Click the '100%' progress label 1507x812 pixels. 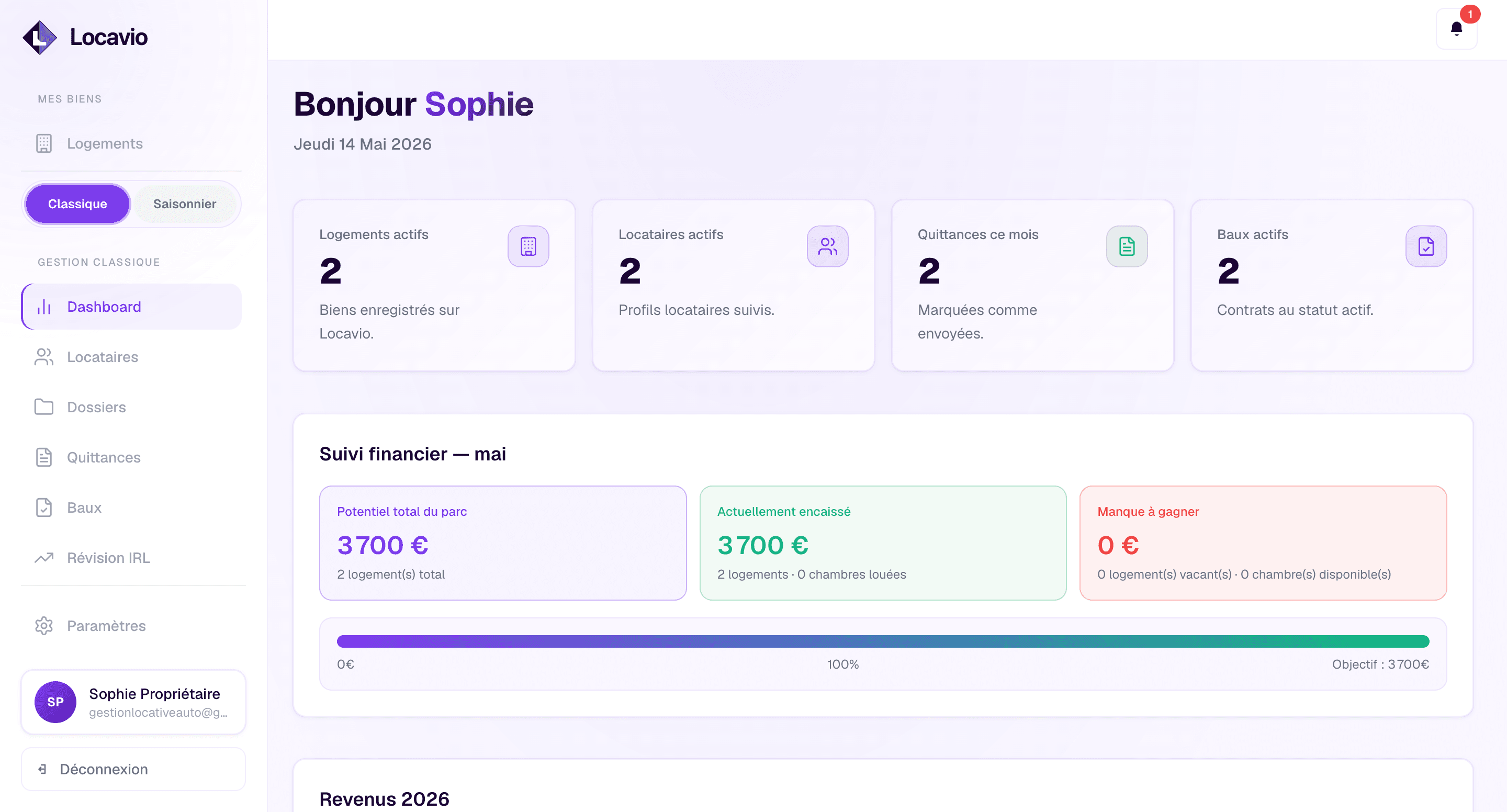pos(843,664)
